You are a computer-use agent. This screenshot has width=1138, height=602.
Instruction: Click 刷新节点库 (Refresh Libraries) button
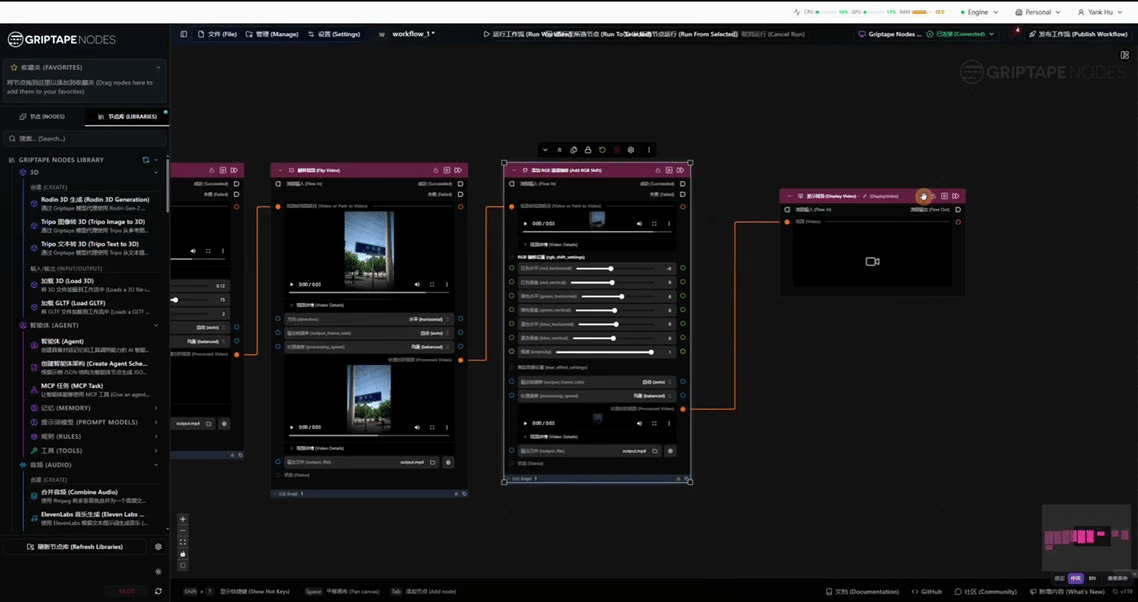coord(75,547)
